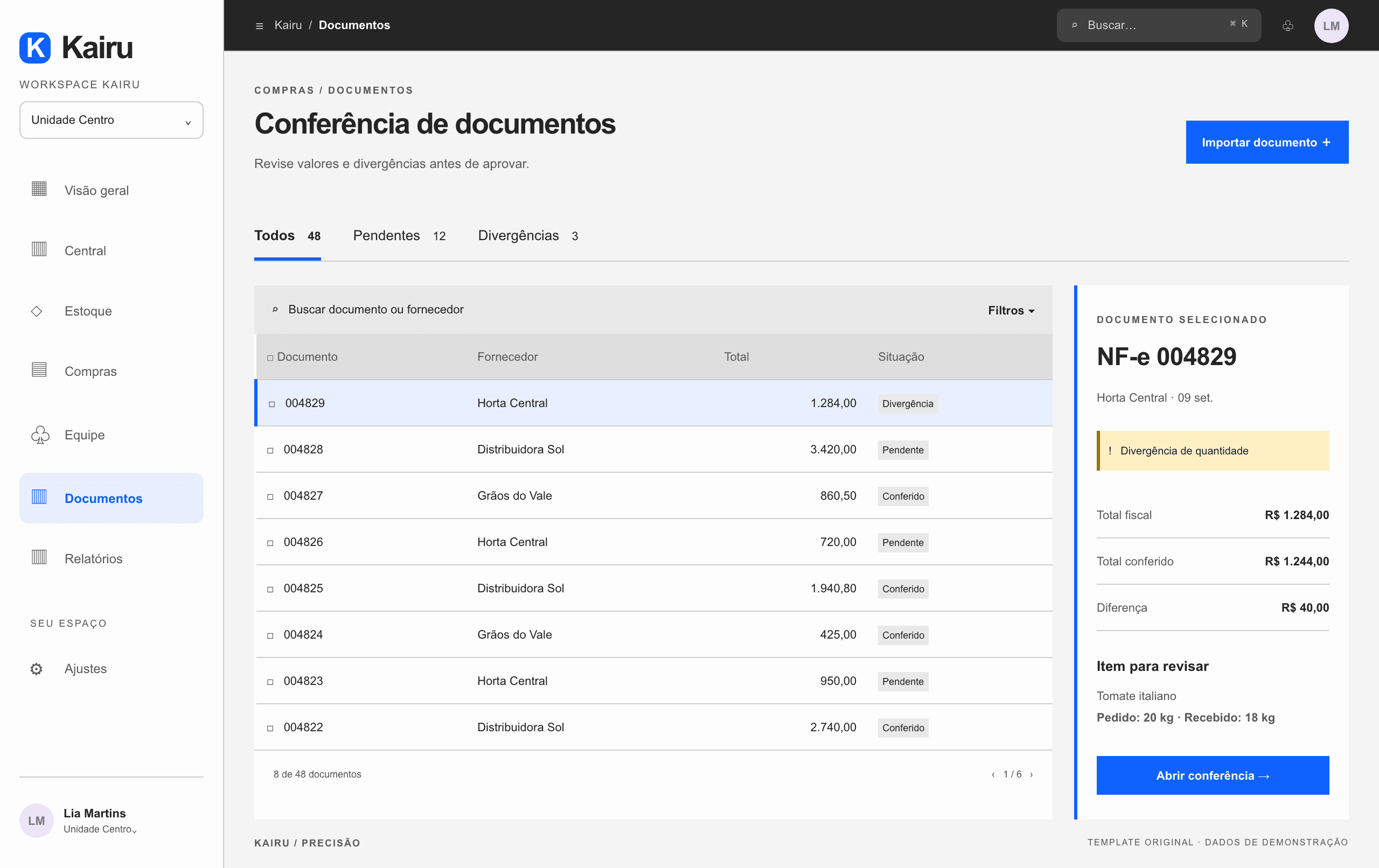The height and width of the screenshot is (868, 1379).
Task: Check the box for document 004828
Action: pyautogui.click(x=270, y=451)
